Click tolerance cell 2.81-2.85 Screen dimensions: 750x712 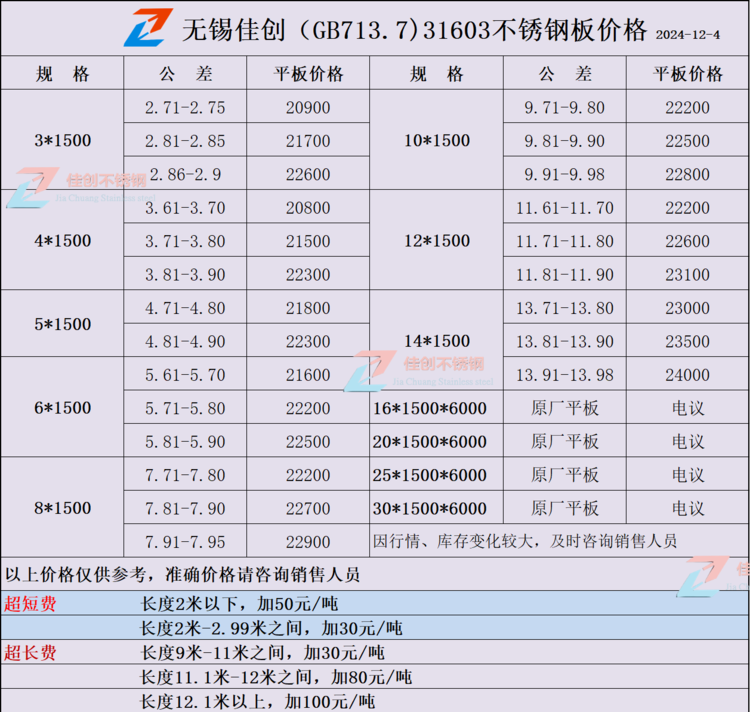(x=185, y=141)
